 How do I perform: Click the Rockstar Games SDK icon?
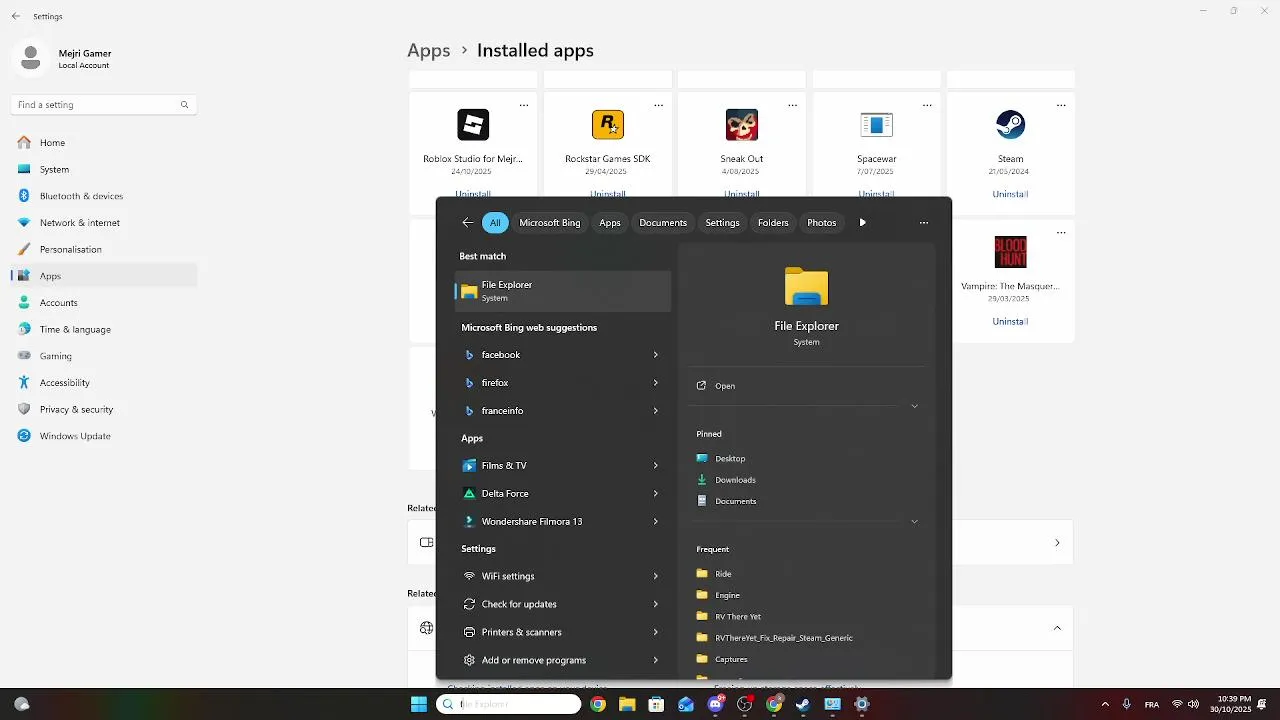[607, 125]
